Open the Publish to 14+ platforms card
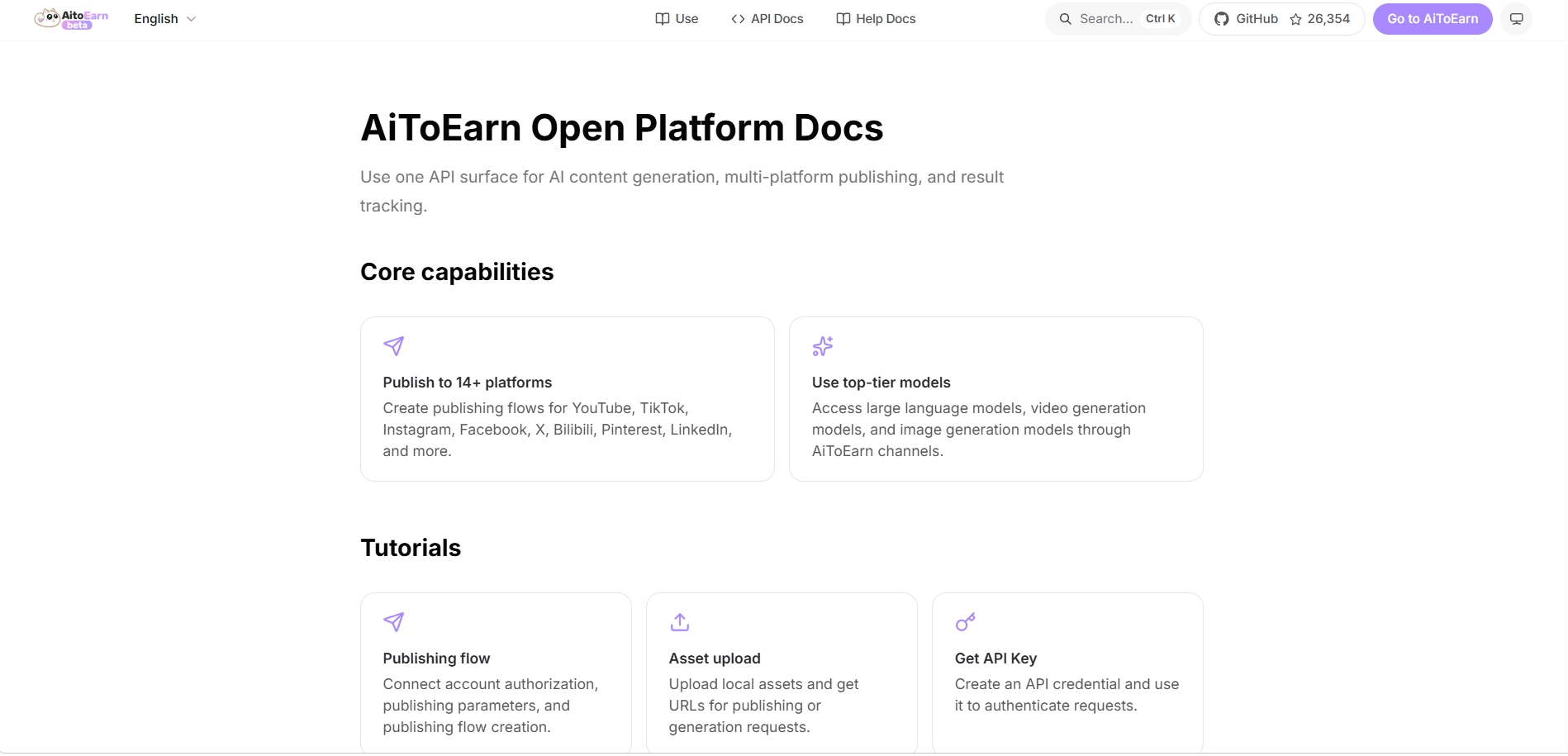The width and height of the screenshot is (1568, 756). click(x=568, y=399)
